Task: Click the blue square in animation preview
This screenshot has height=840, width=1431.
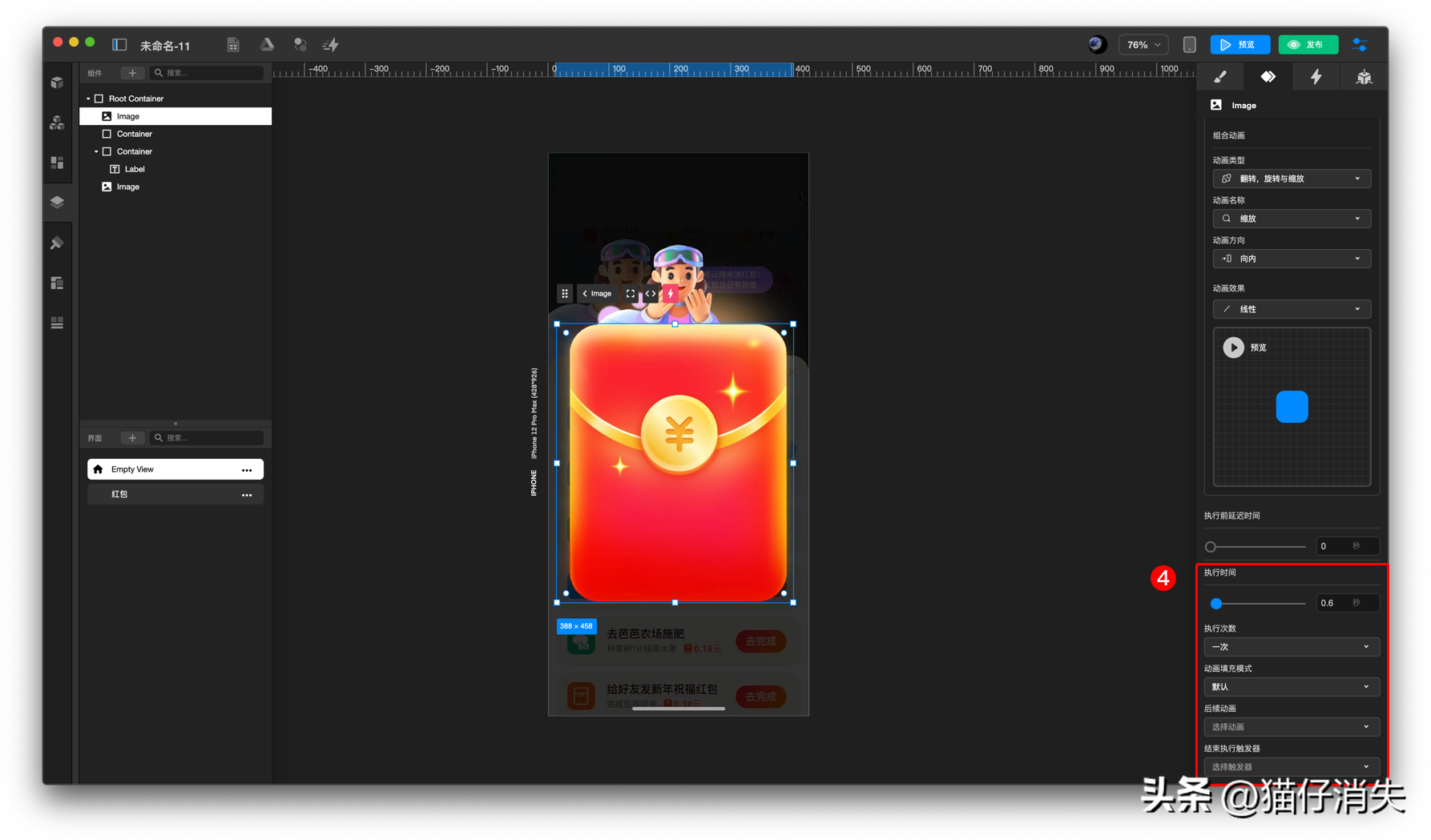Action: [1292, 407]
